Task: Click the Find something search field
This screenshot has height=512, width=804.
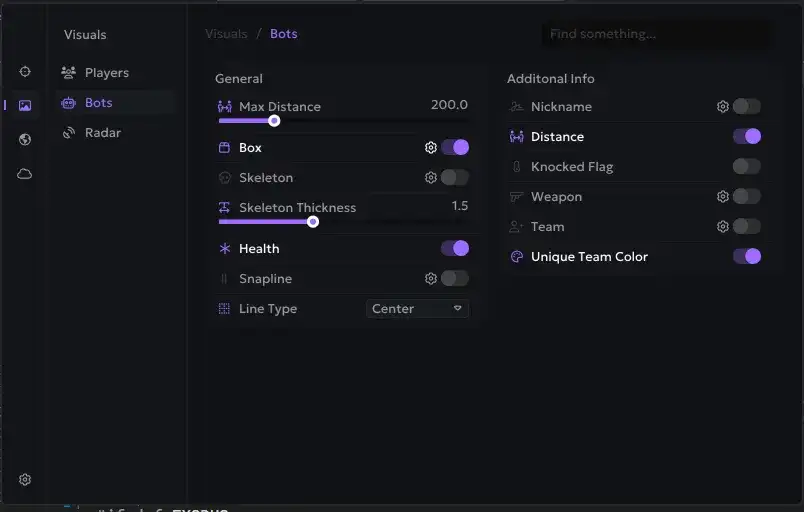Action: click(655, 35)
